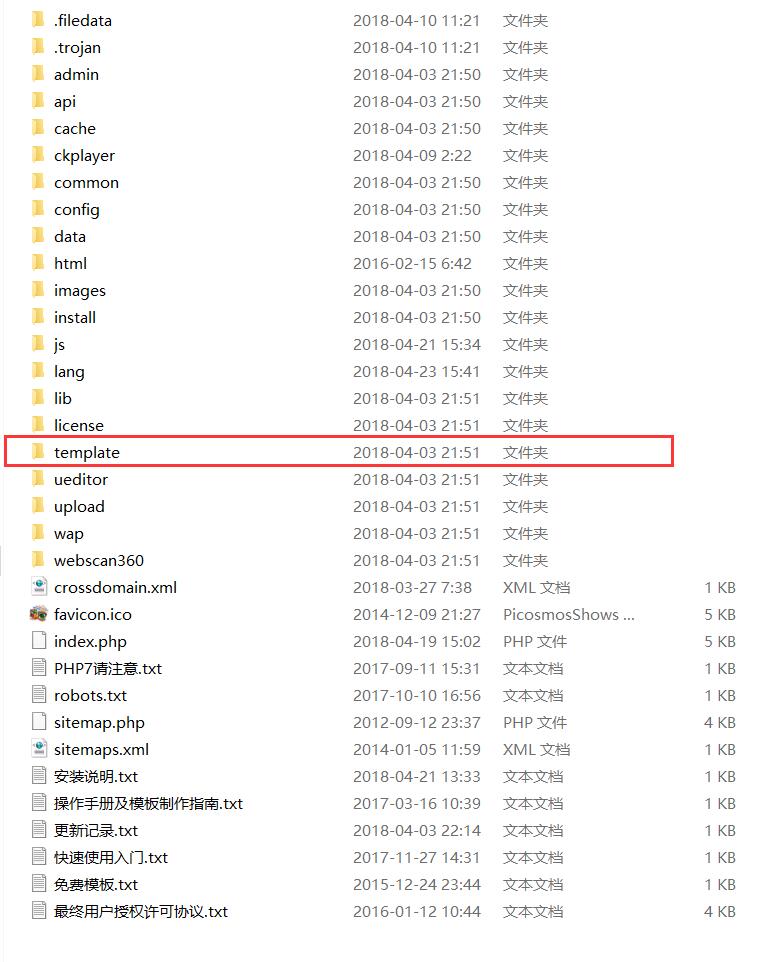Select the admin folder name
The height and width of the screenshot is (962, 762).
(76, 75)
